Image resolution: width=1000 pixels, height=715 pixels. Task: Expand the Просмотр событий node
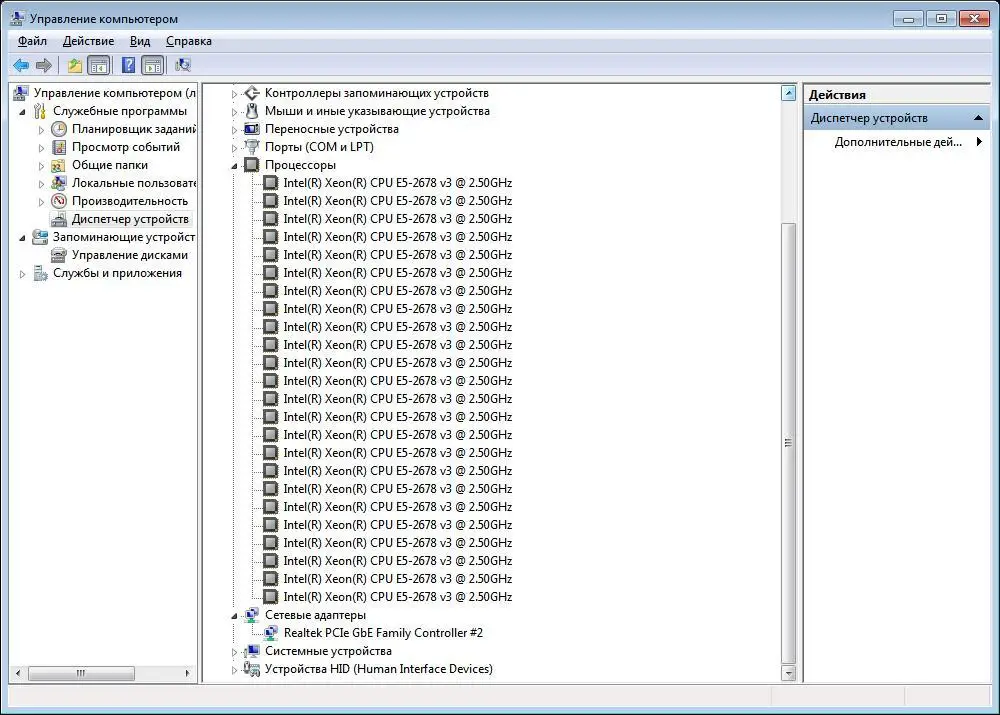[41, 148]
